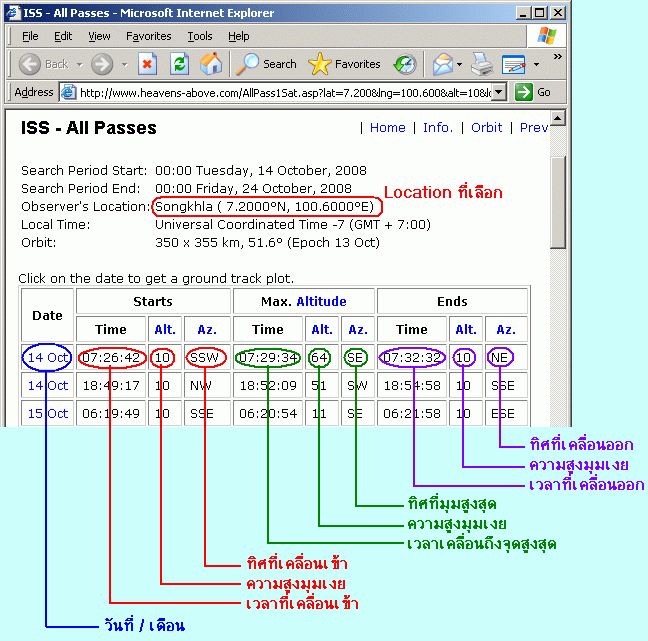Open the 14 Oct pass starting 18:49:17
The image size is (648, 641).
pyautogui.click(x=48, y=386)
